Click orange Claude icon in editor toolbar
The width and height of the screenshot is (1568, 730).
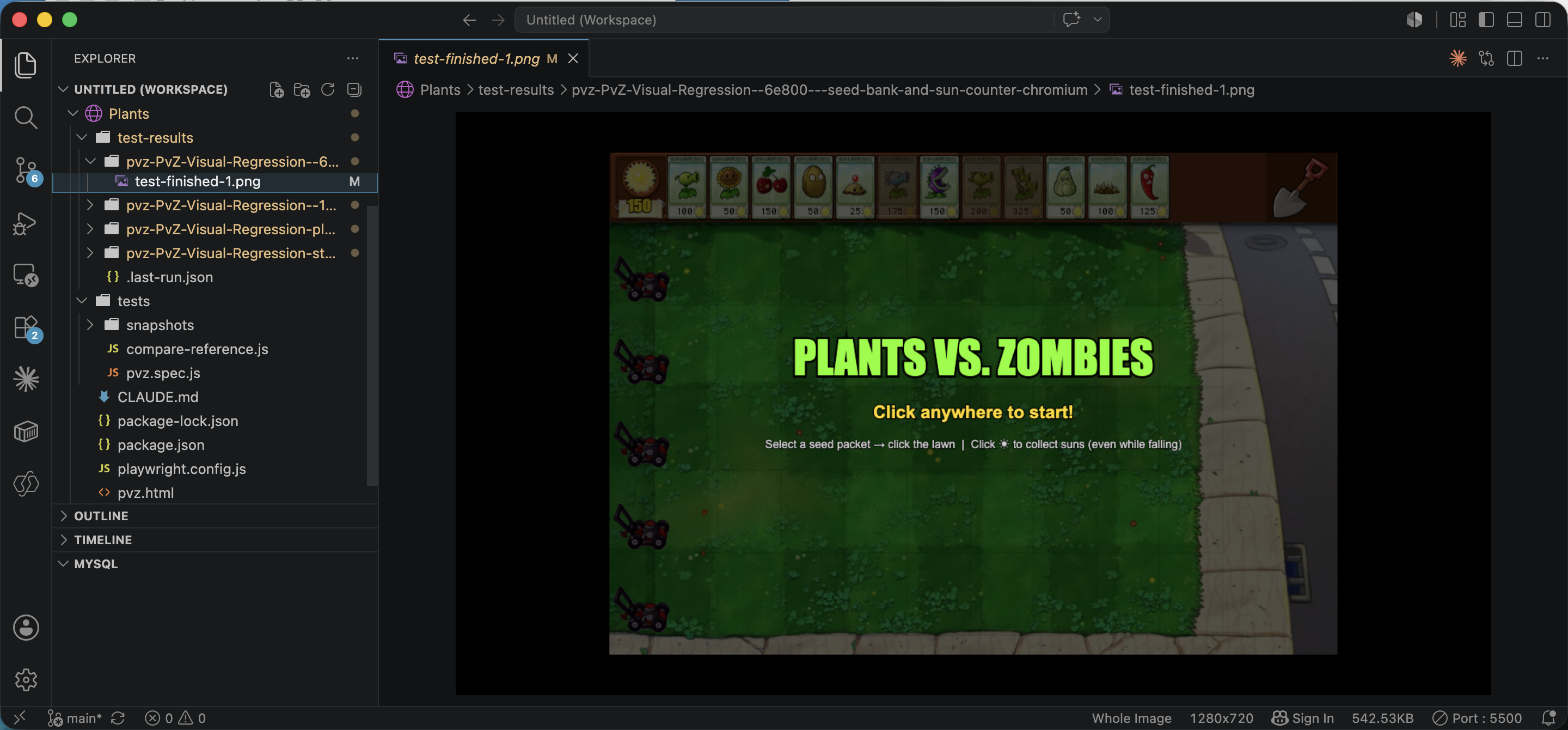[1458, 58]
